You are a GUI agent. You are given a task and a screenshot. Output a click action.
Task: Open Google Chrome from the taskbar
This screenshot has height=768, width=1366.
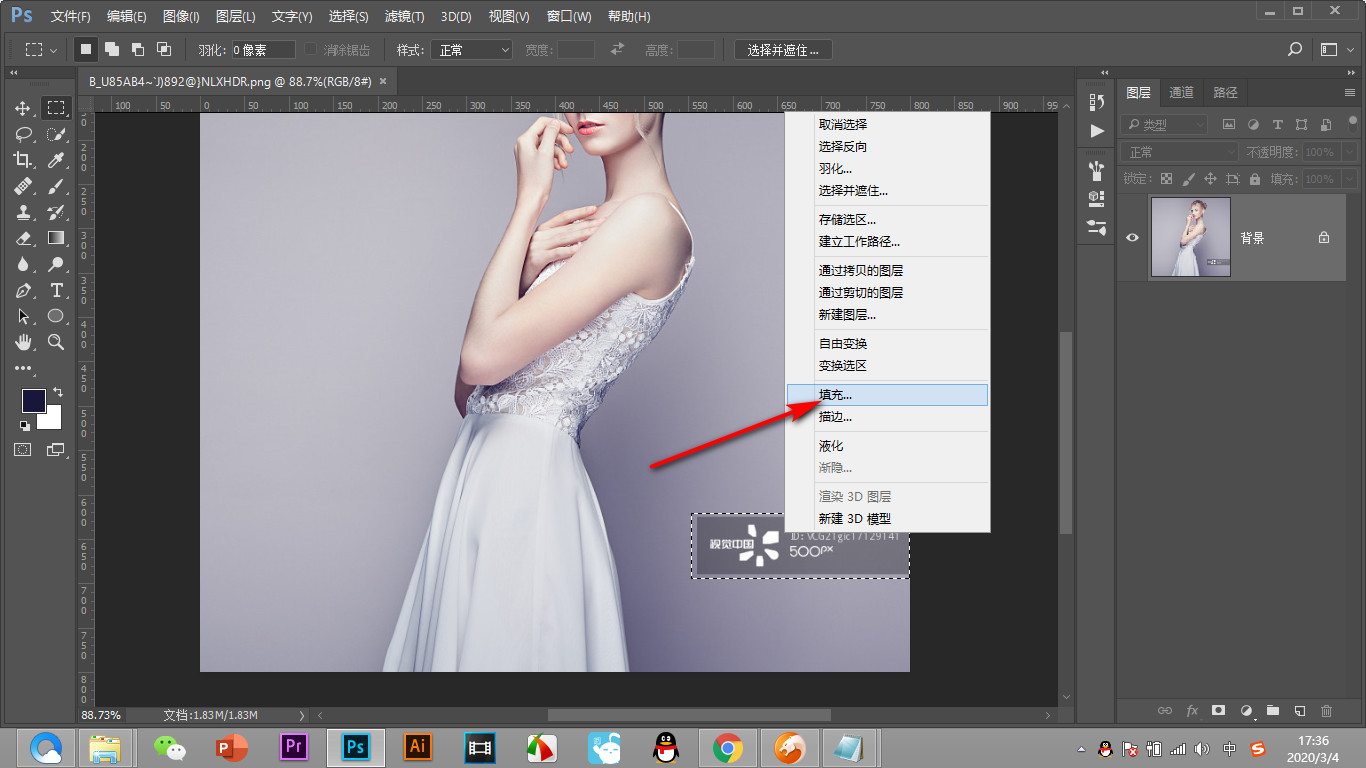(x=727, y=747)
